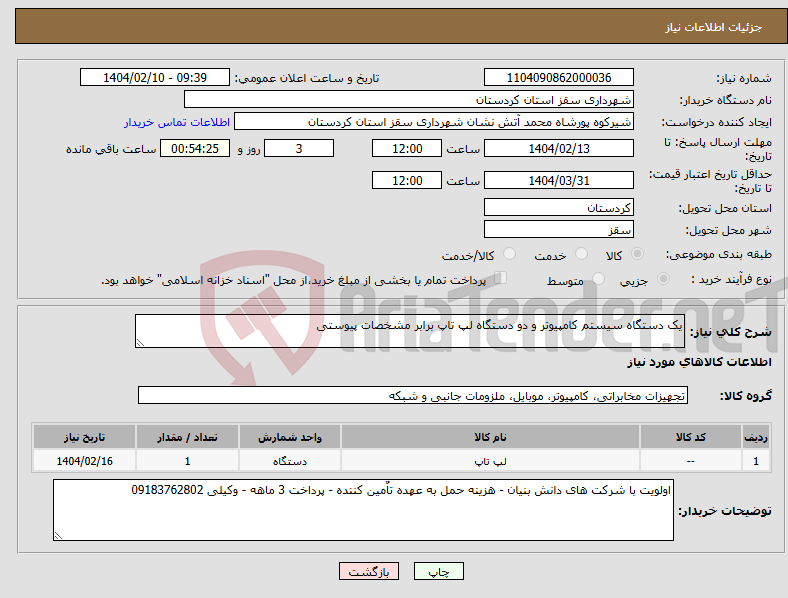Viewport: 788px width, 598px height.
Task: Grab resize handle of شرح کلی نیاز textarea
Action: coord(140,343)
